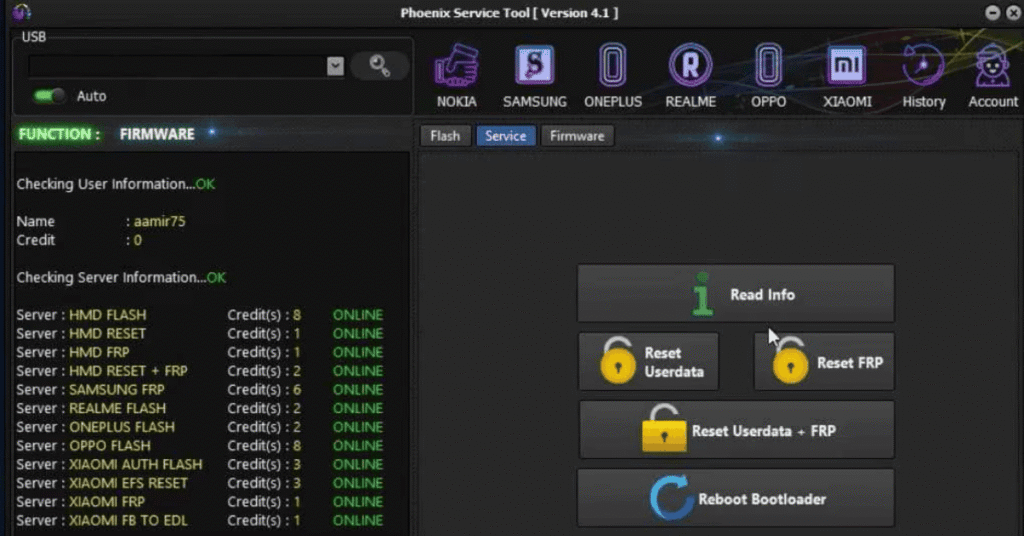Image resolution: width=1024 pixels, height=536 pixels.
Task: Open the Account page
Action: point(993,76)
